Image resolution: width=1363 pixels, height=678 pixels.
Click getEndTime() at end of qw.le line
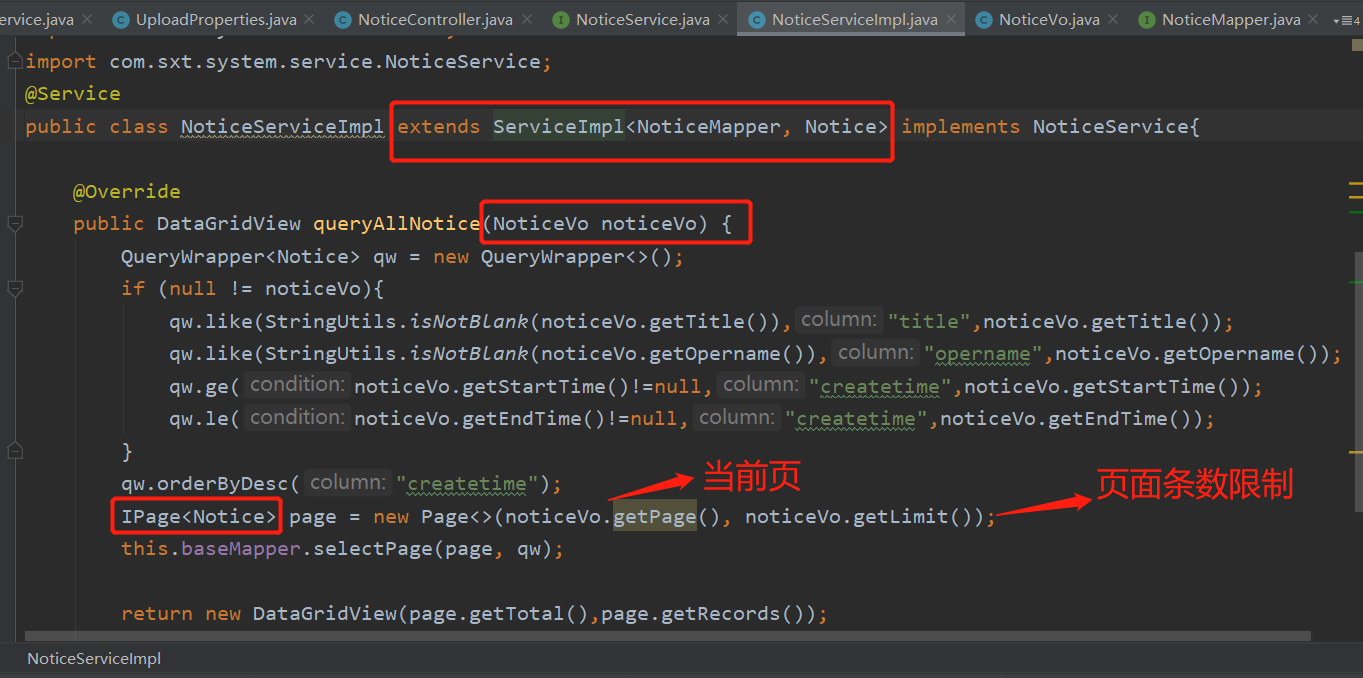pos(1122,419)
